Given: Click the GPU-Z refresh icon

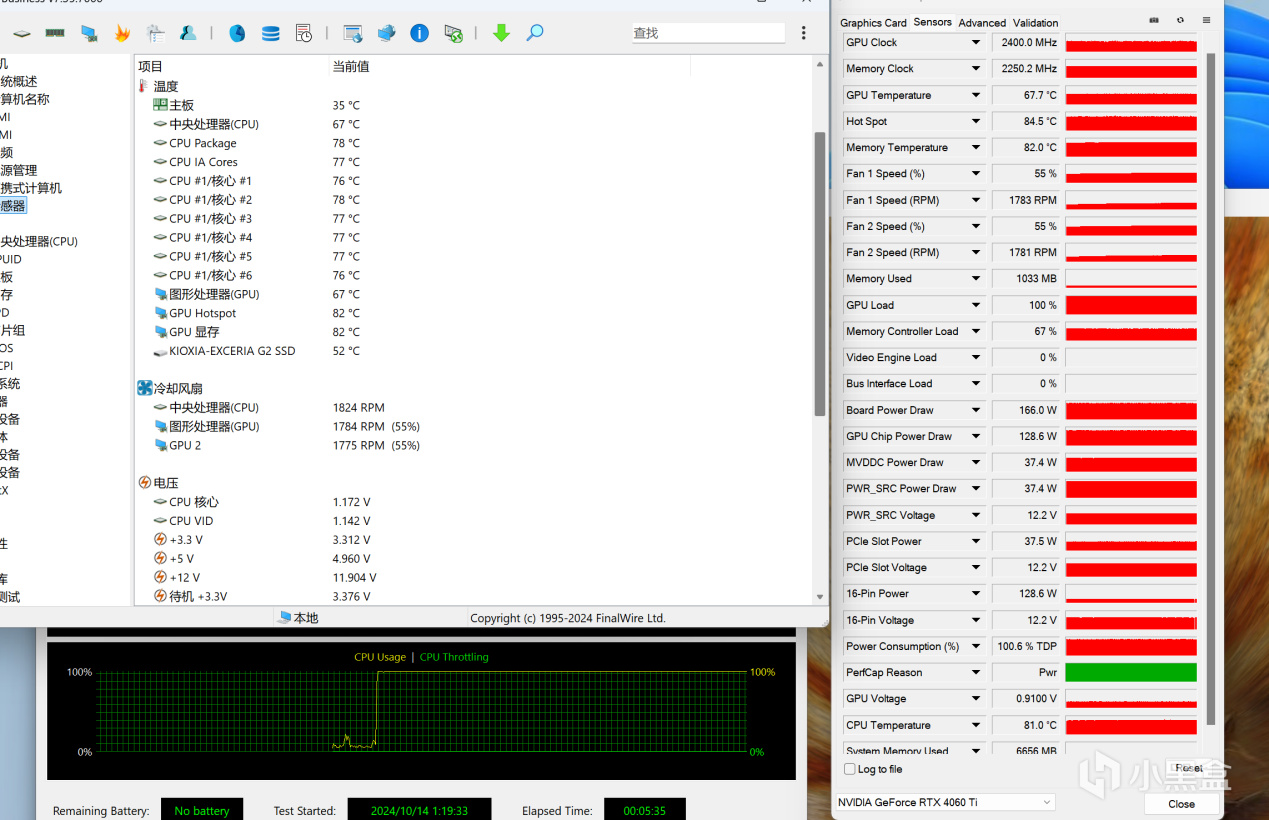Looking at the screenshot, I should click(x=1180, y=20).
